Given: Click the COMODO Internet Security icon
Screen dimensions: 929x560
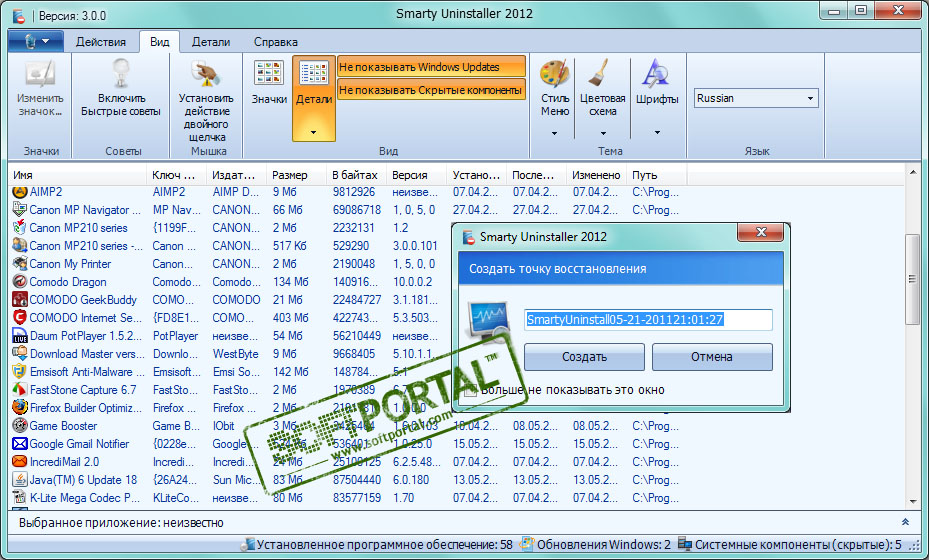Looking at the screenshot, I should 20,318.
